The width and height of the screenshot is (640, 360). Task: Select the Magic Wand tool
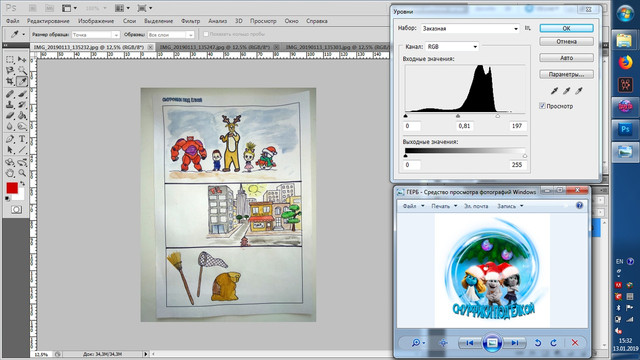click(x=22, y=71)
